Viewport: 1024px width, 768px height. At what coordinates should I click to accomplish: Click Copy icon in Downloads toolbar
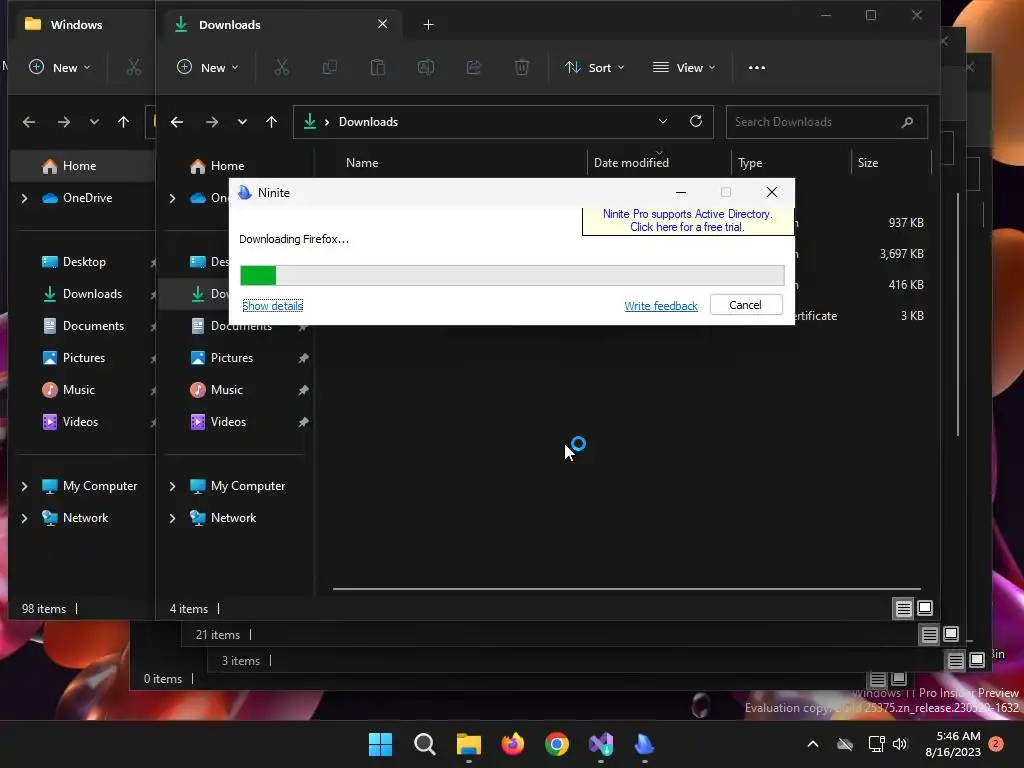[330, 67]
